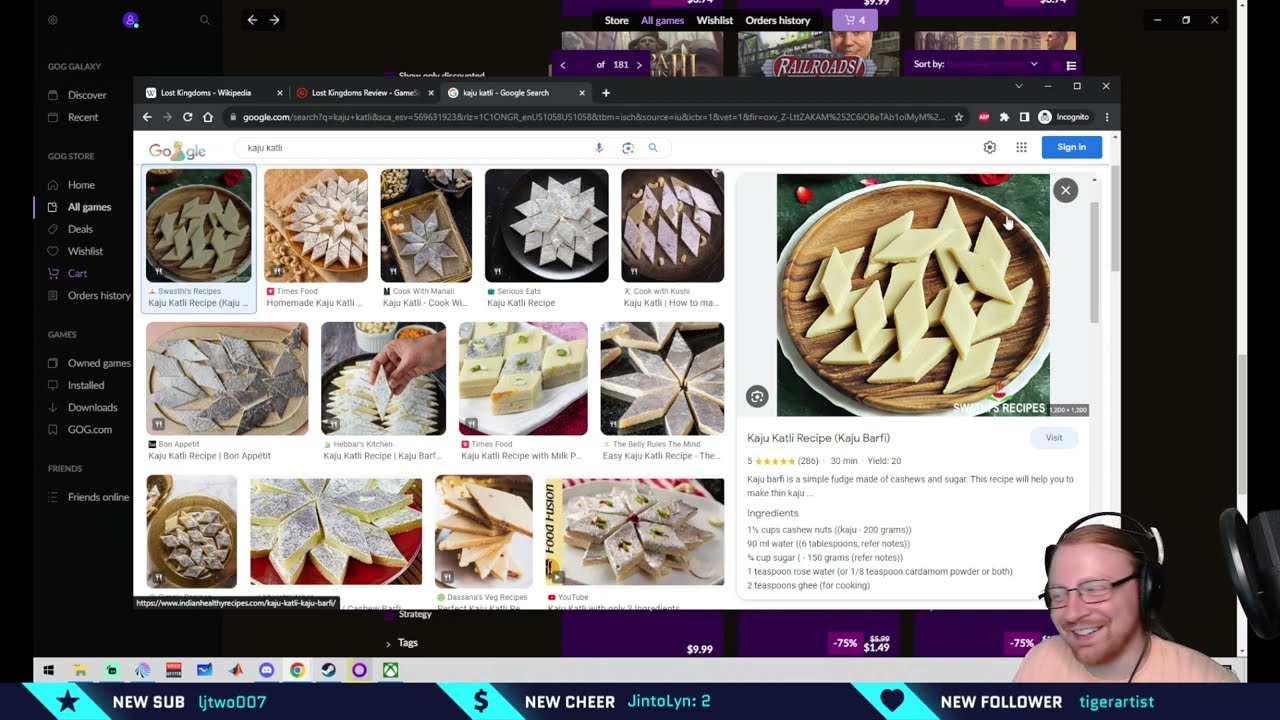Screen dimensions: 1280x720
Task: Open the GOG cart with 4 items
Action: coord(855,20)
